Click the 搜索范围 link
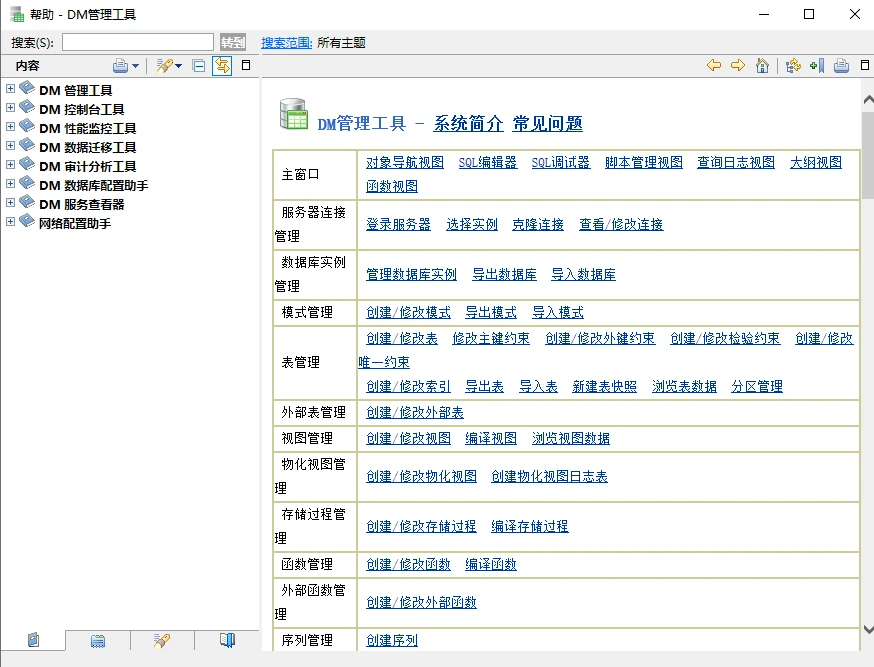 [286, 42]
